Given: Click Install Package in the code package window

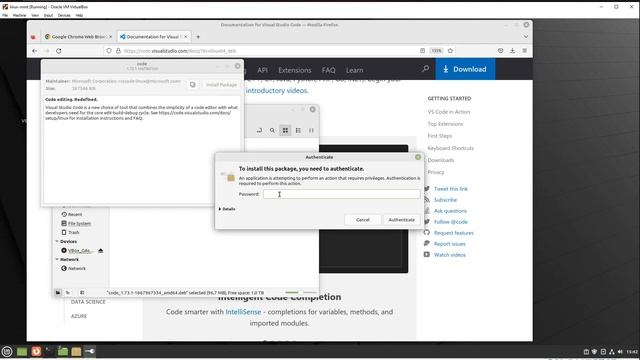Looking at the screenshot, I should pos(221,85).
